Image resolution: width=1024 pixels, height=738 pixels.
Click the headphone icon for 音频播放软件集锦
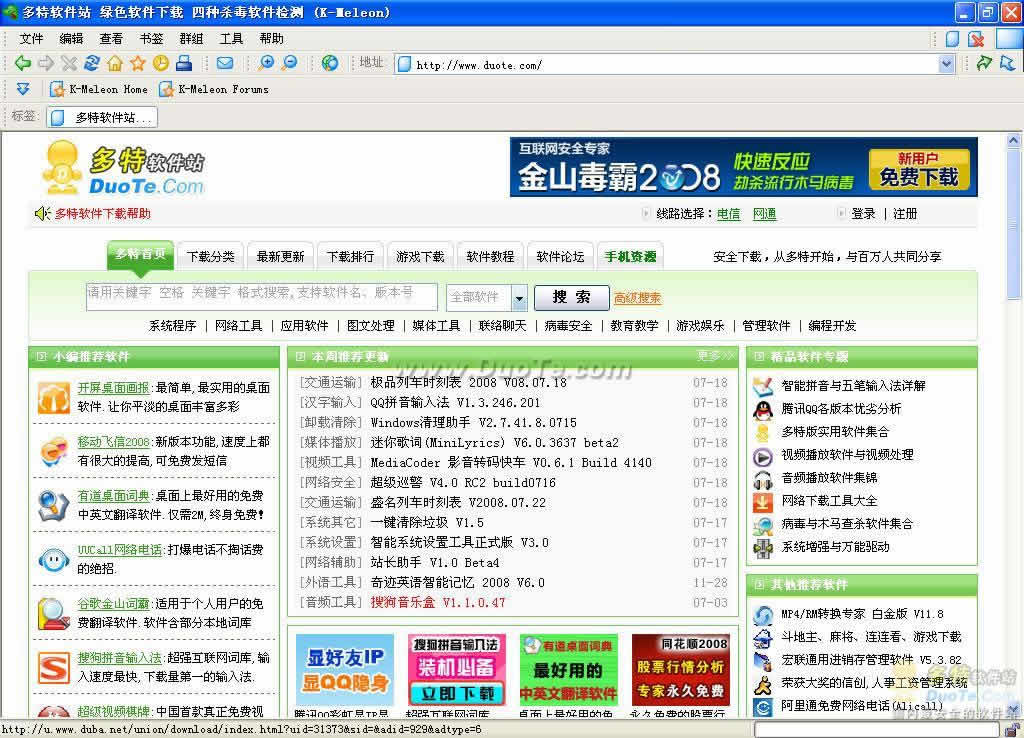point(763,479)
